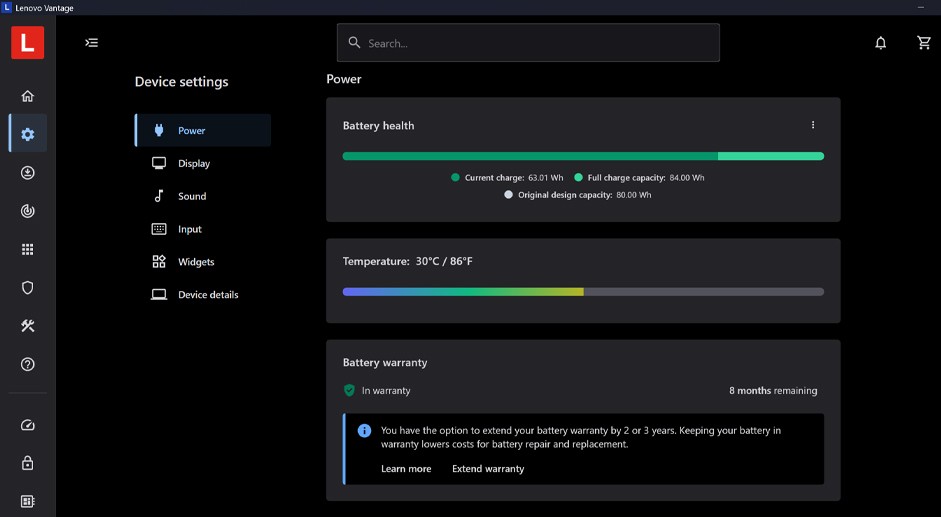Image resolution: width=941 pixels, height=517 pixels.
Task: Click the Lenovo red L logo
Action: (x=27, y=43)
